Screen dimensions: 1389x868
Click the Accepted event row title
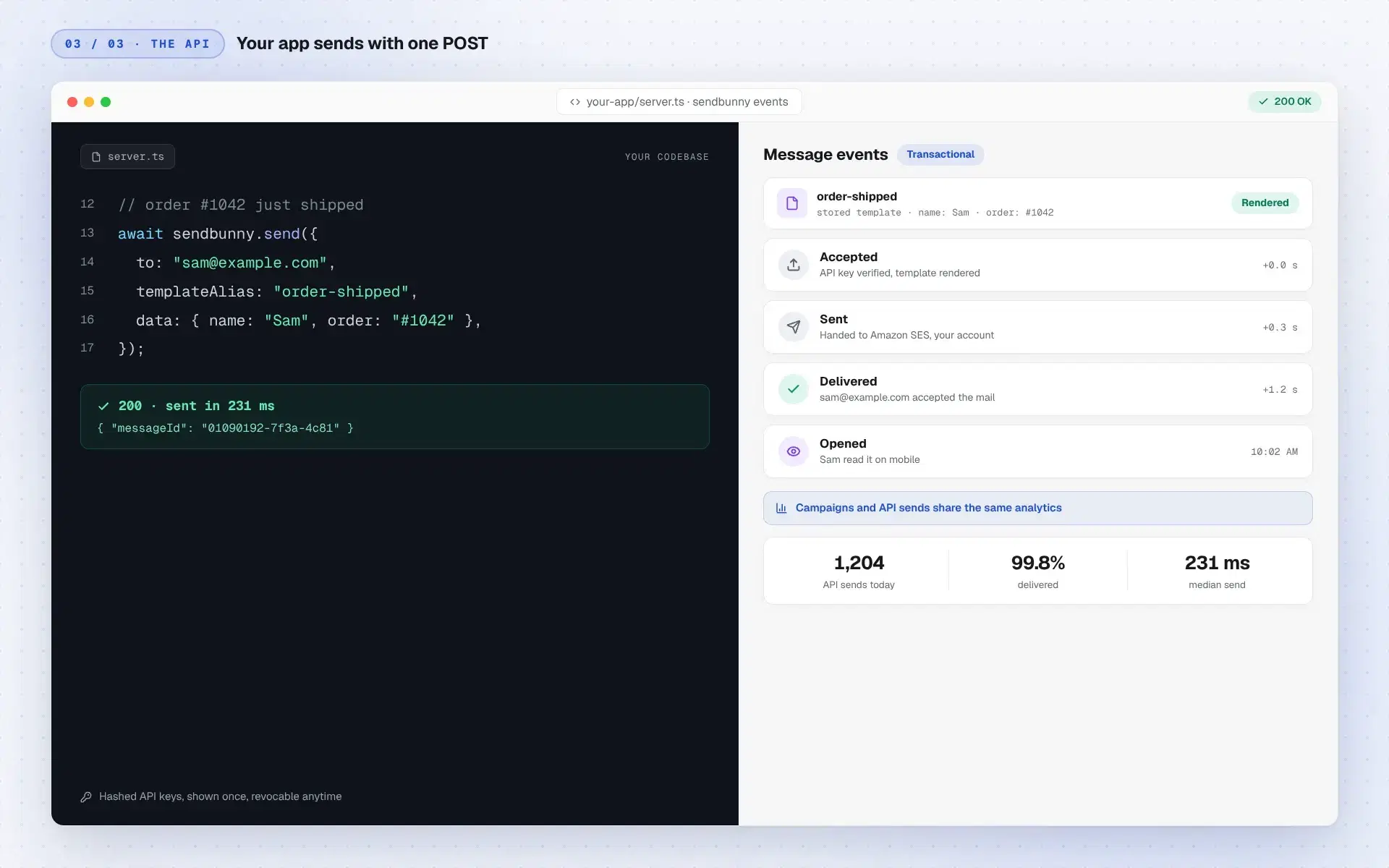848,257
